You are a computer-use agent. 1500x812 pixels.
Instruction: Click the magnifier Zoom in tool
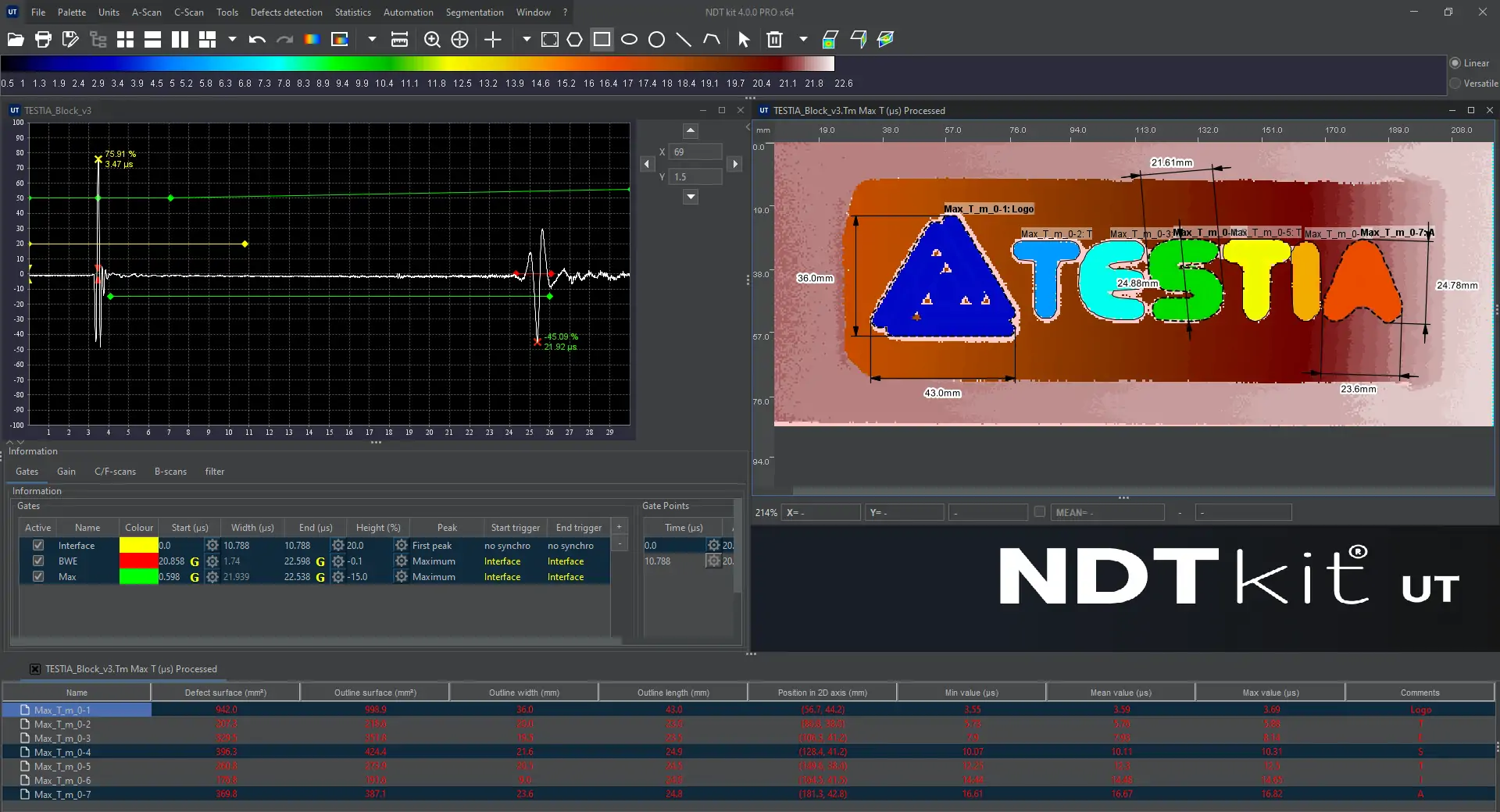click(x=432, y=40)
